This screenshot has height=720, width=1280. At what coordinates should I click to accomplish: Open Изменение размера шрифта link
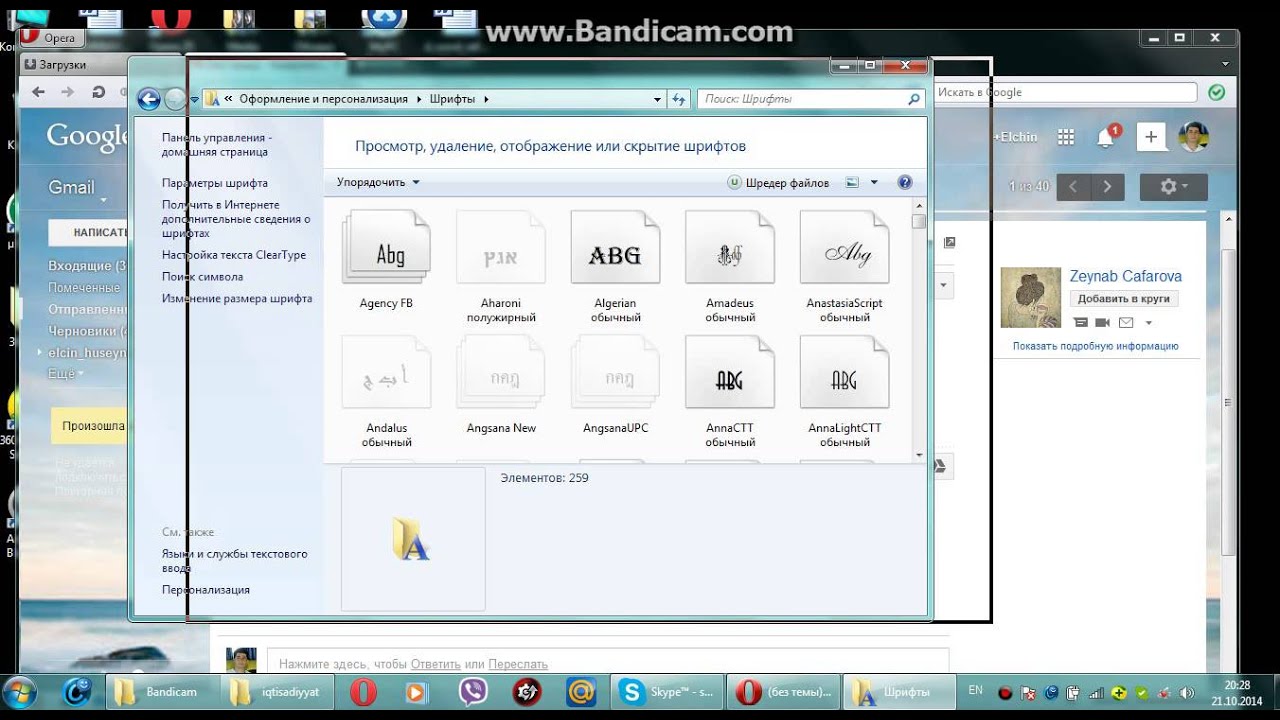237,299
